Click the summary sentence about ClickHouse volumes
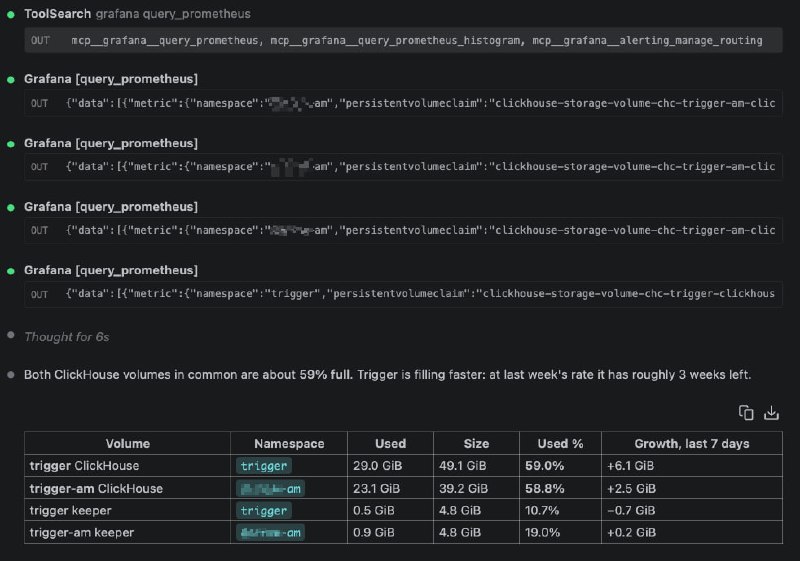 coord(388,375)
